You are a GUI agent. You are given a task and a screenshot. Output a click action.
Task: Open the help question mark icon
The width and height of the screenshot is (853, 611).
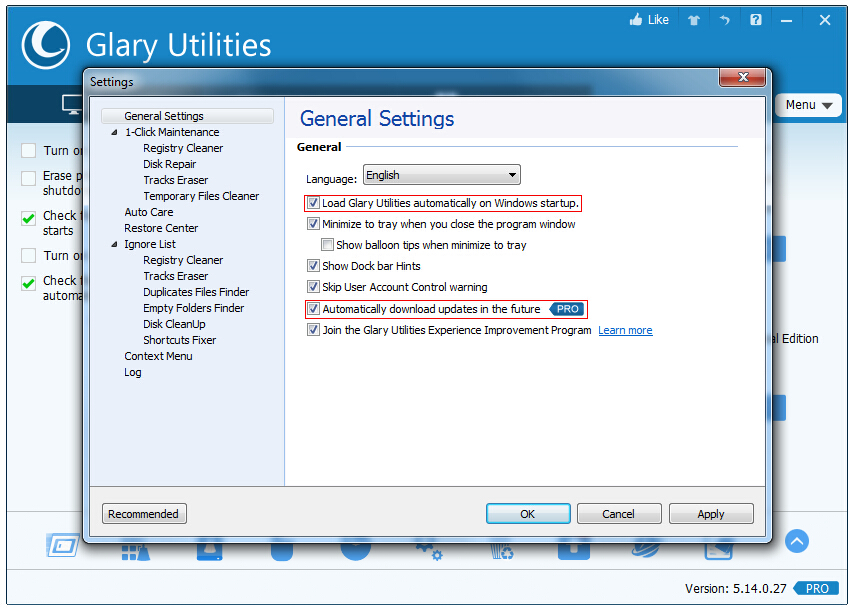[x=756, y=20]
